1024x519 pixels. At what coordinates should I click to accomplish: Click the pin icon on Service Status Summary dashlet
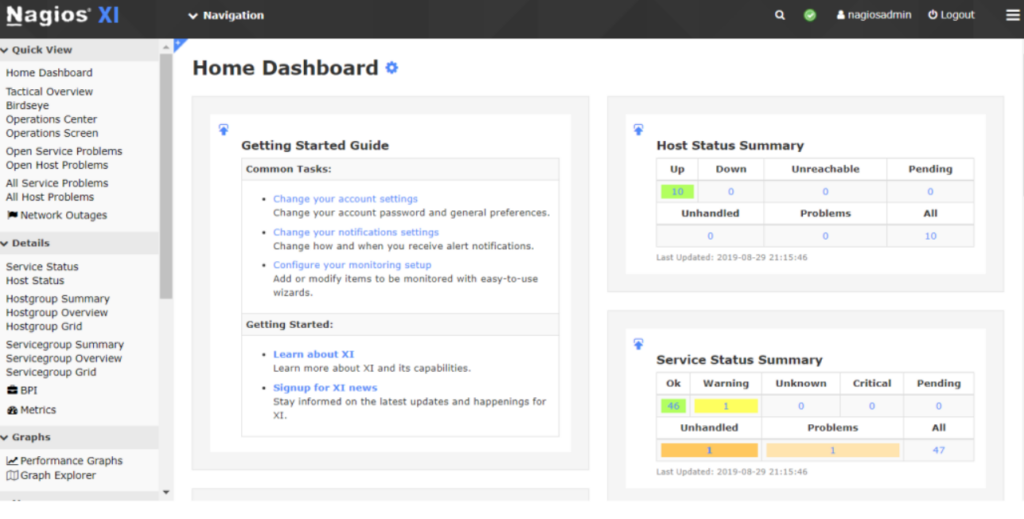pyautogui.click(x=638, y=343)
